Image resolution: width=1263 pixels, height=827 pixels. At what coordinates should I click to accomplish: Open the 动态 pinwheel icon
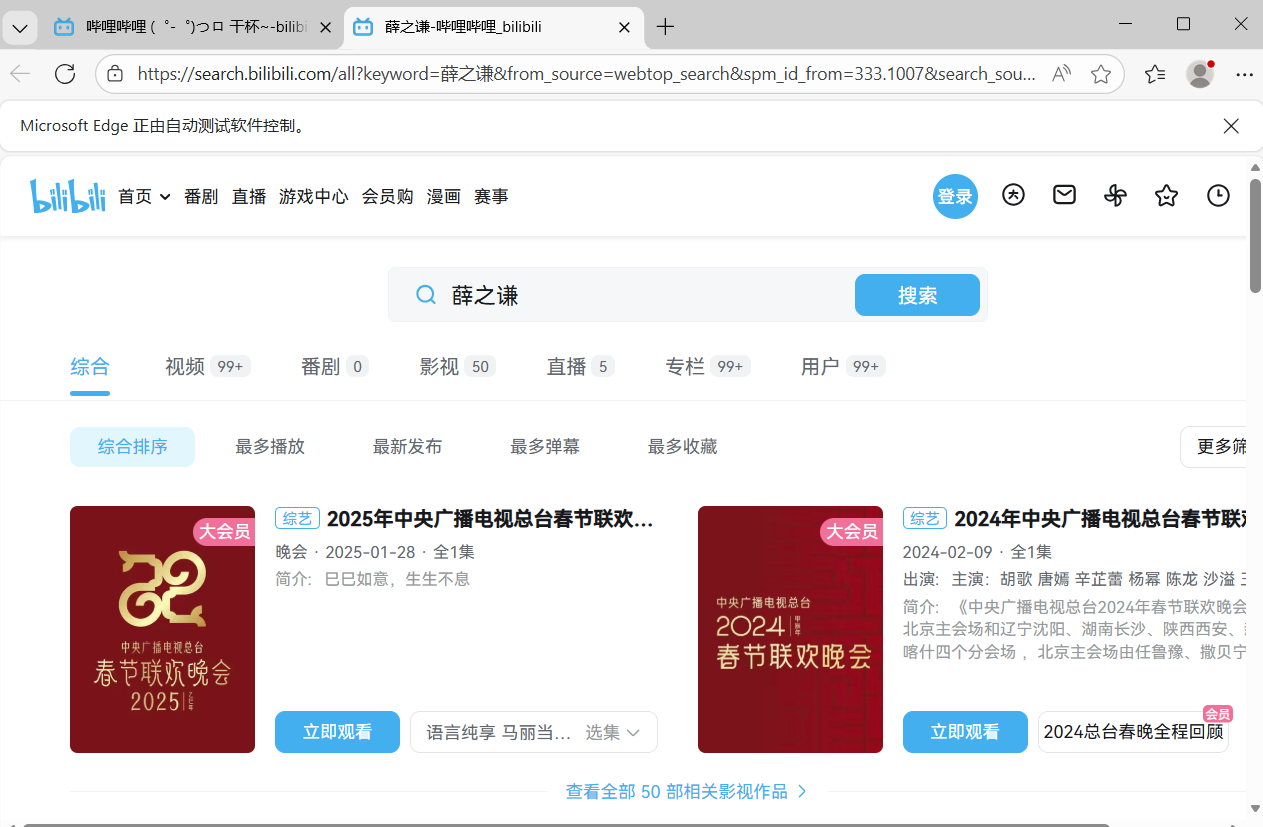(1115, 196)
